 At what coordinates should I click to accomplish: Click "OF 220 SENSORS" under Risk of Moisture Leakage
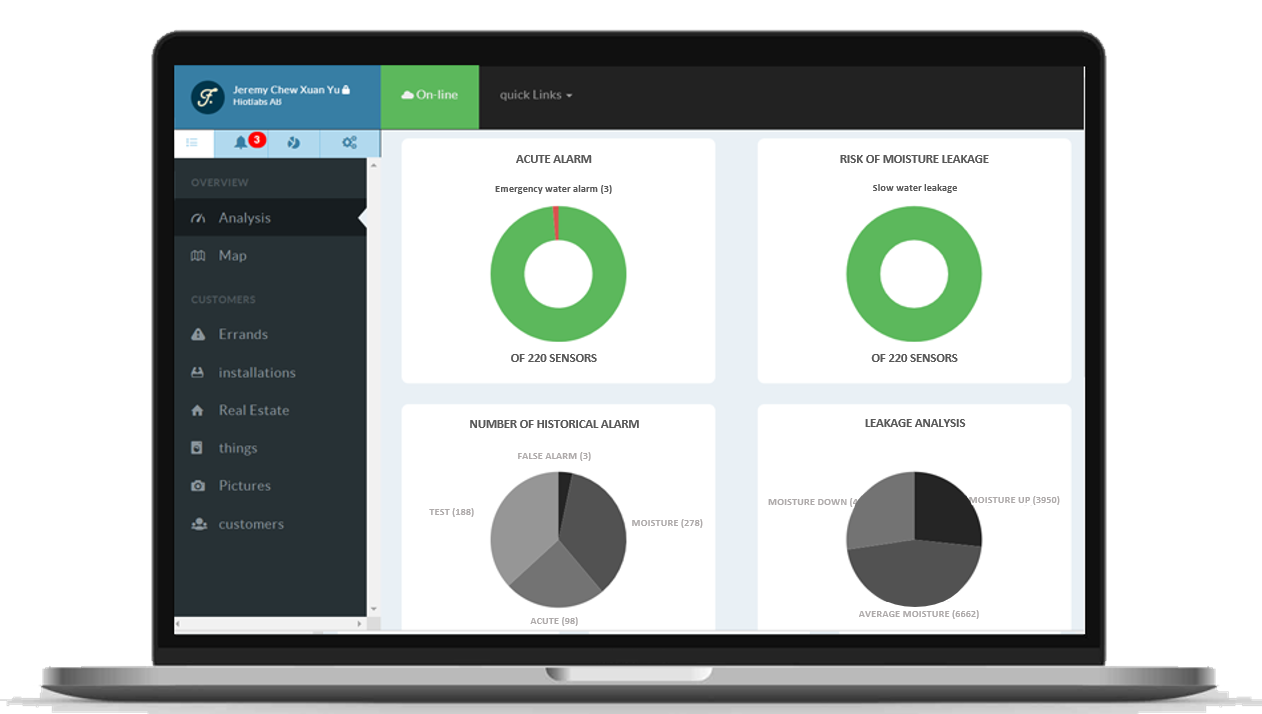(x=914, y=358)
